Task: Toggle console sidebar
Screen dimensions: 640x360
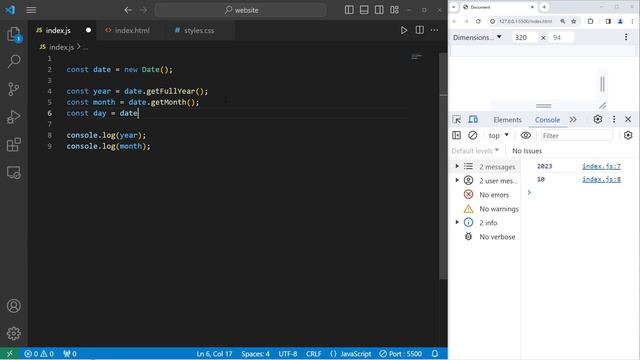Action: click(x=456, y=135)
